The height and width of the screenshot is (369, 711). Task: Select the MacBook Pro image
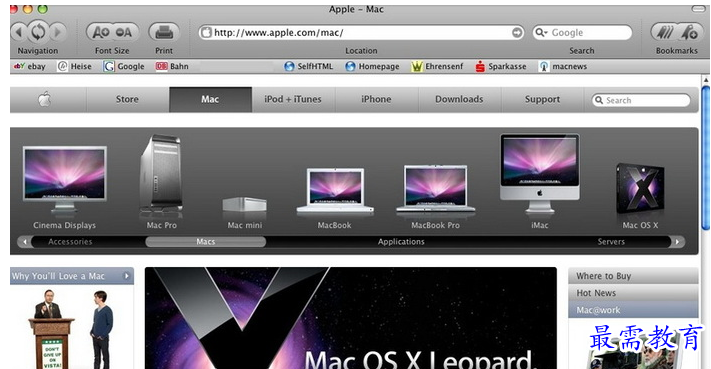pos(435,190)
